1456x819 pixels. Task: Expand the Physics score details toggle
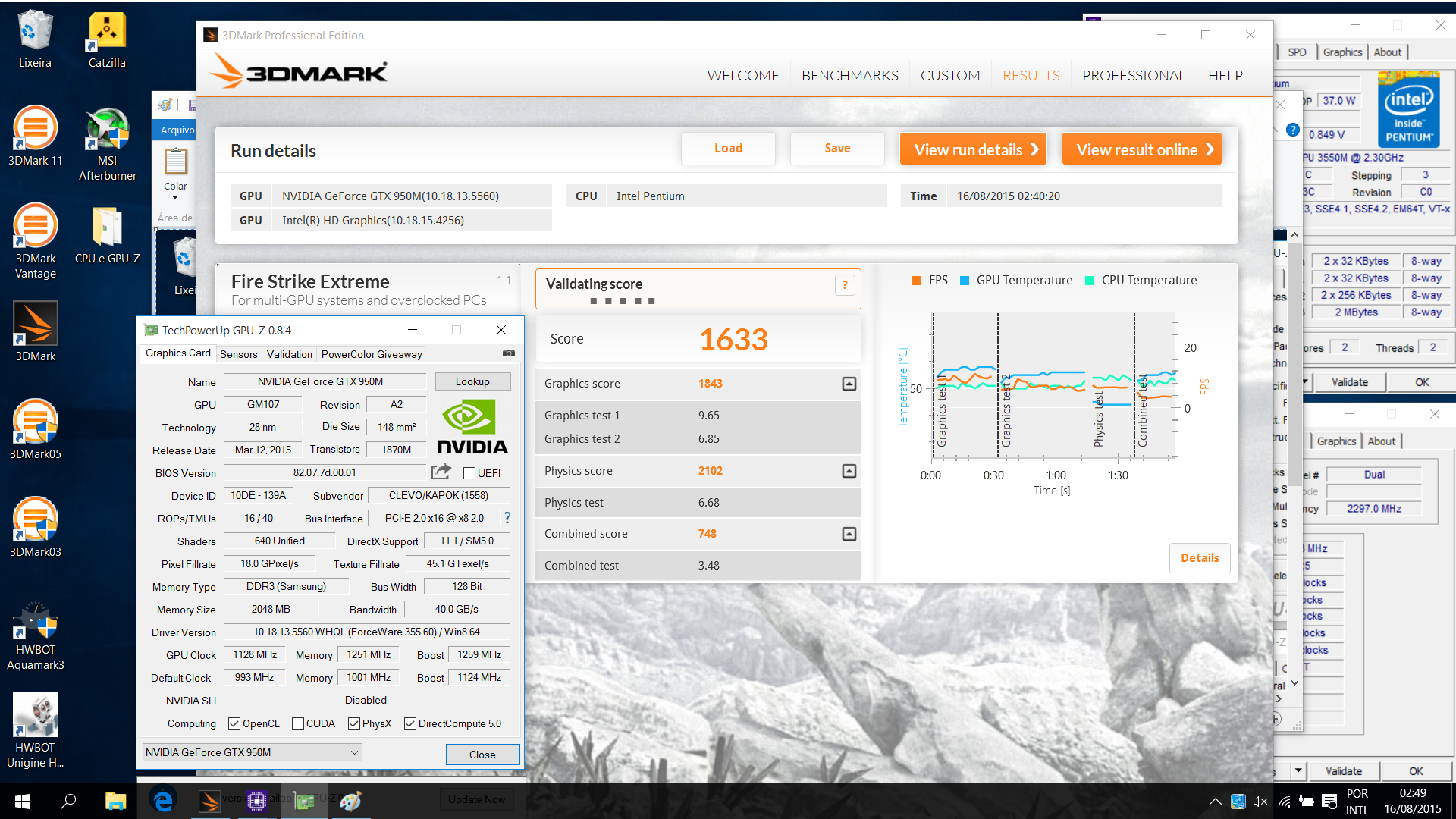pos(849,471)
